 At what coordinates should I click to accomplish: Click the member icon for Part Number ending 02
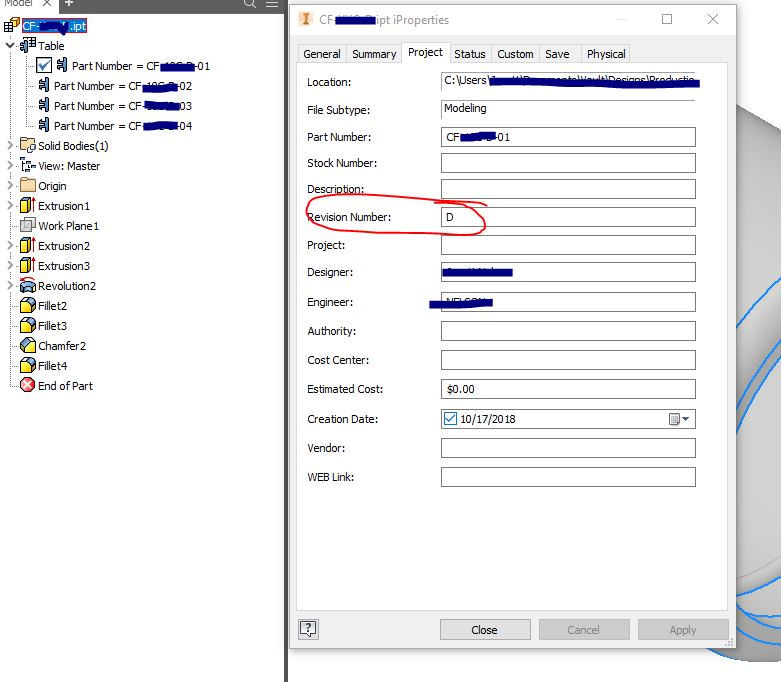click(44, 85)
